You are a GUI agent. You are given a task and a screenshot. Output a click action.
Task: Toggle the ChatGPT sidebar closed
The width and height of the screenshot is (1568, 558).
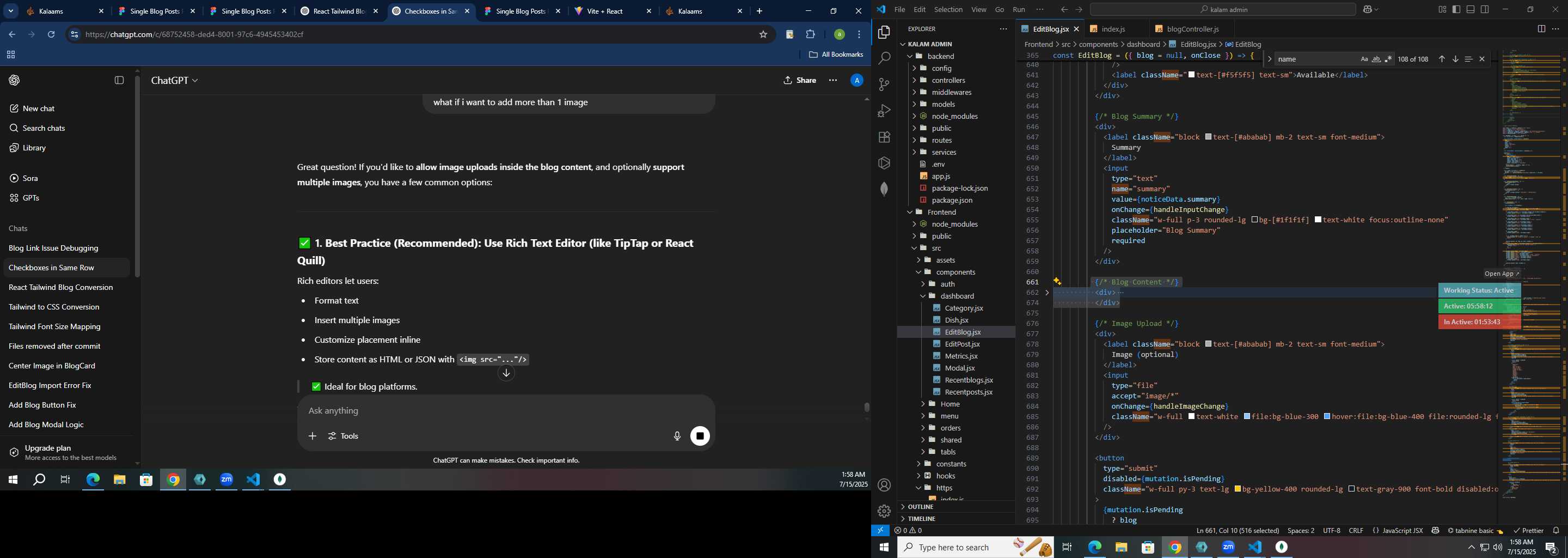click(119, 81)
